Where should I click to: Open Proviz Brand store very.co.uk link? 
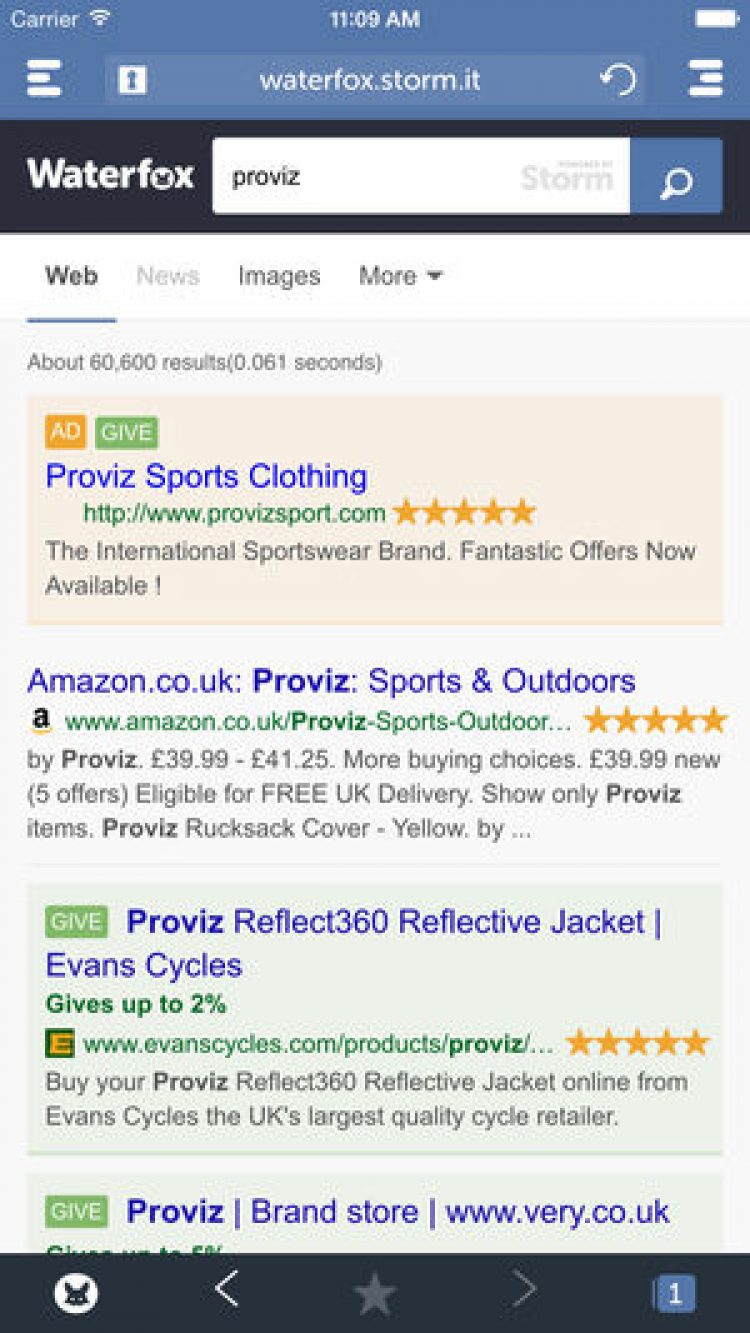397,1212
